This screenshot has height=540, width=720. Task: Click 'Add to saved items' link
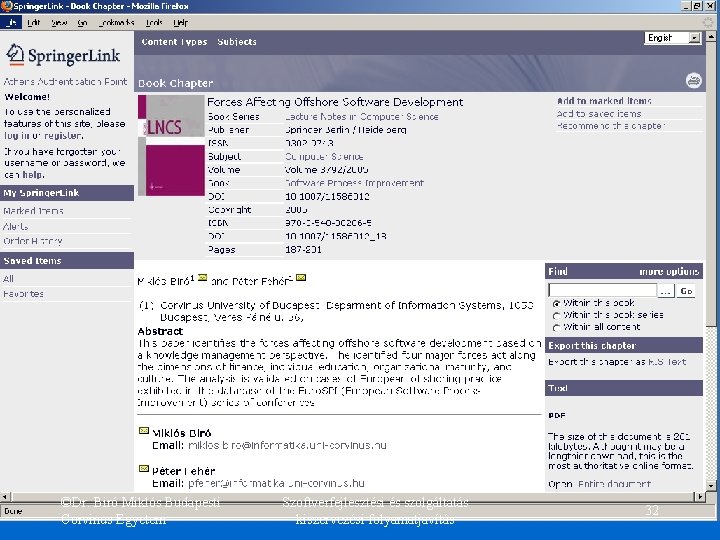click(x=599, y=113)
